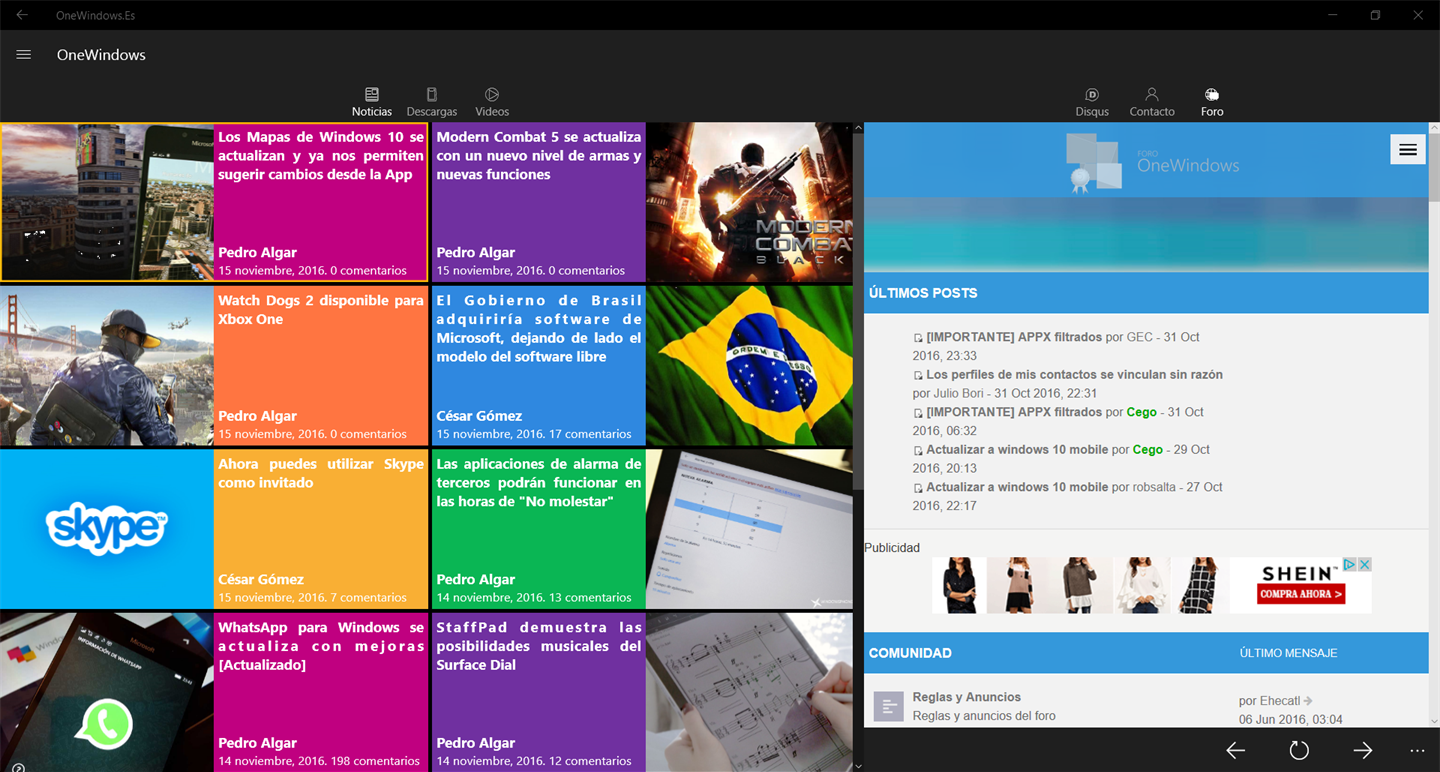Open forum post by GEC APPX filtrados

point(1014,337)
